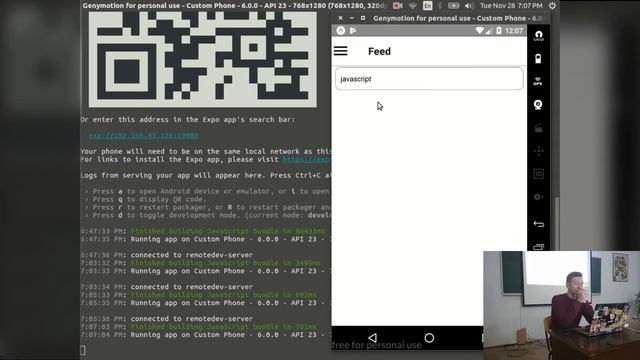The image size is (640, 360).
Task: Open Genymotion webcam camera widget
Action: [x=538, y=105]
